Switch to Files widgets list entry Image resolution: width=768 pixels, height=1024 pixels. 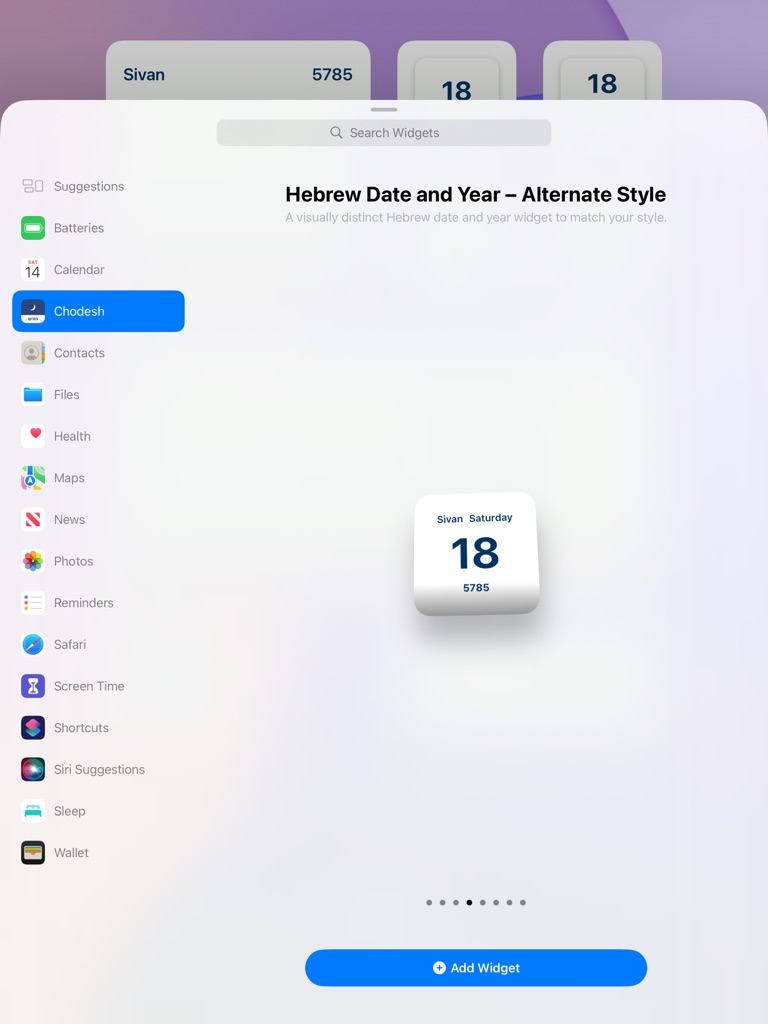click(x=99, y=394)
